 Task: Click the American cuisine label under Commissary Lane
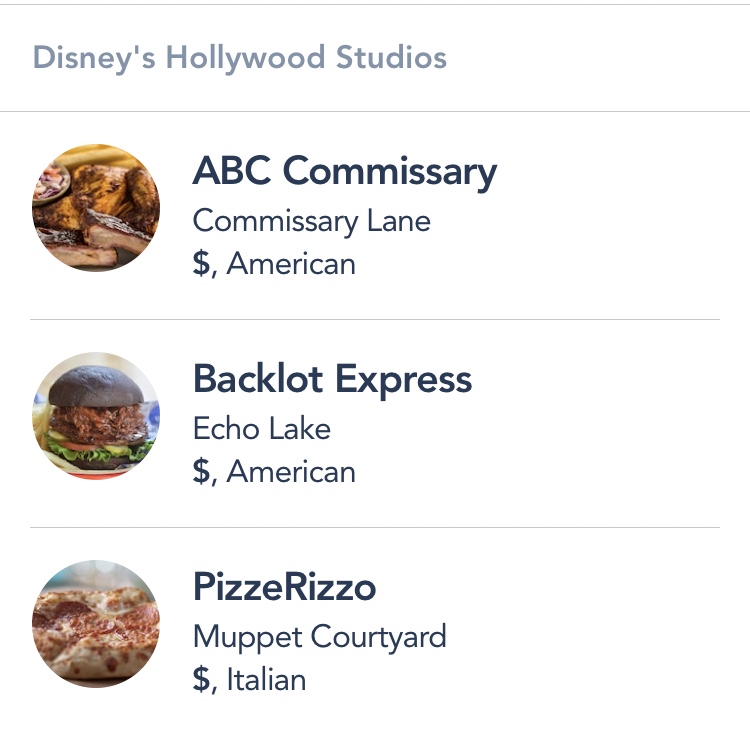(x=291, y=264)
